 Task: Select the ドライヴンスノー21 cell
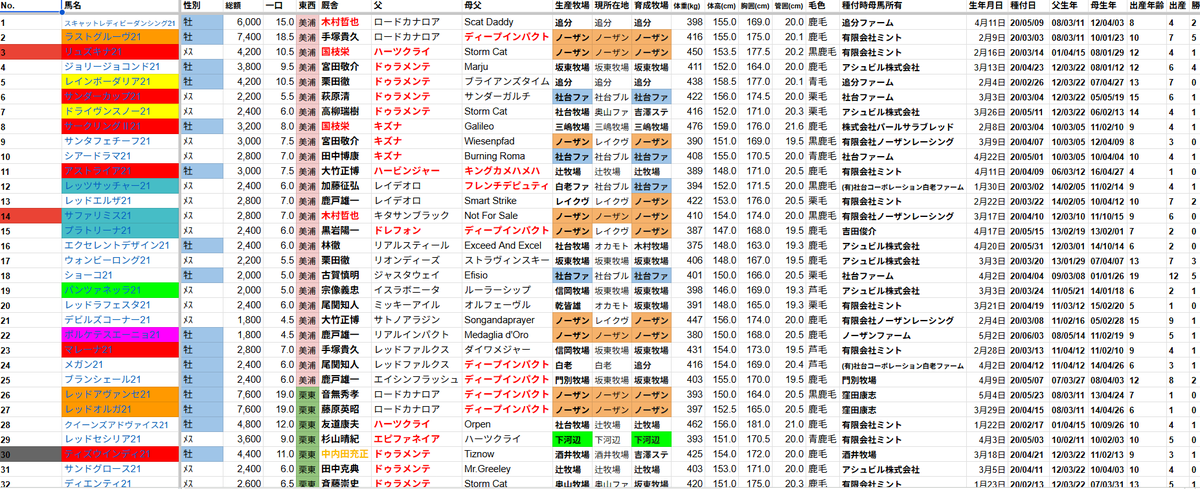pyautogui.click(x=121, y=112)
